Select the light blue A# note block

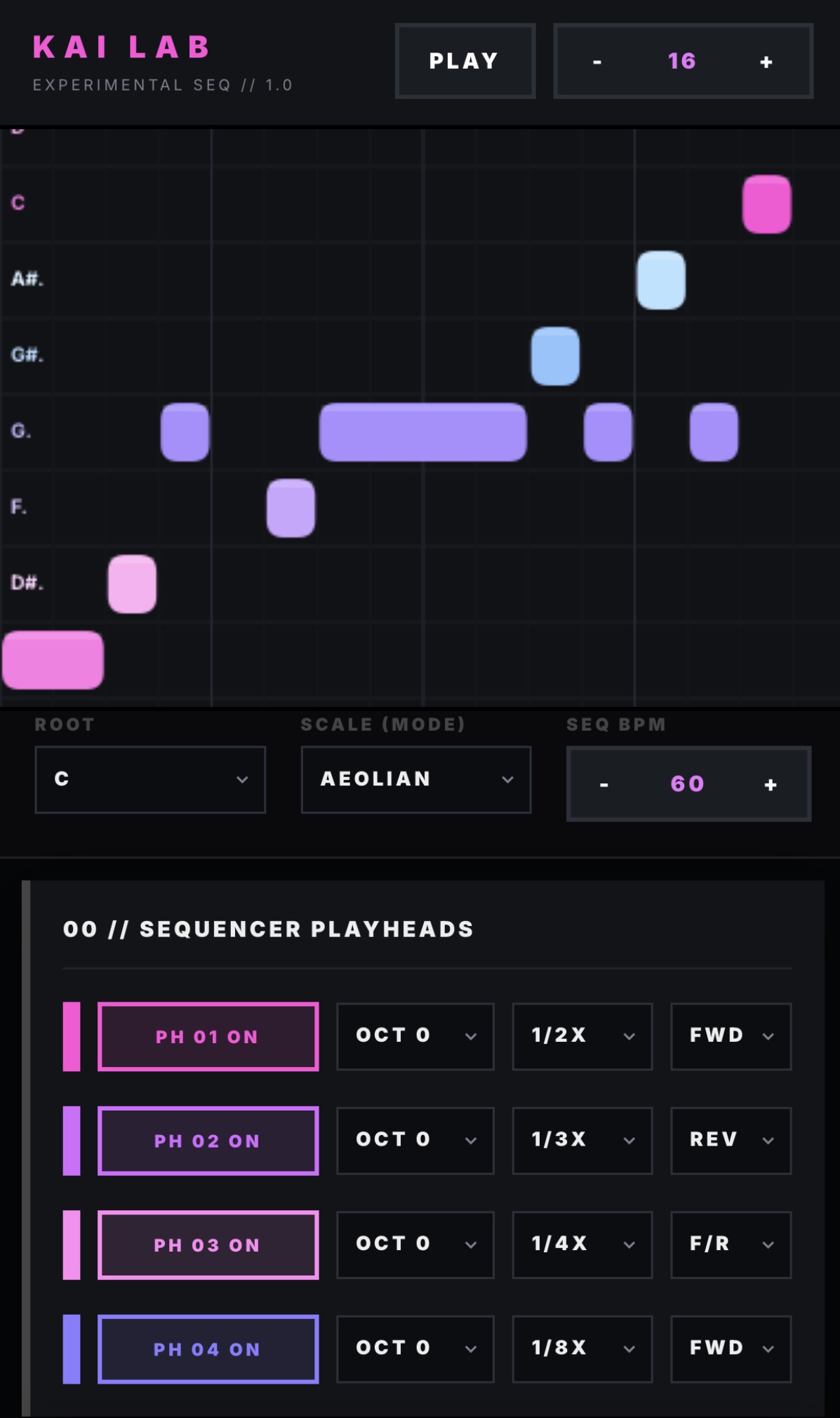pos(660,280)
